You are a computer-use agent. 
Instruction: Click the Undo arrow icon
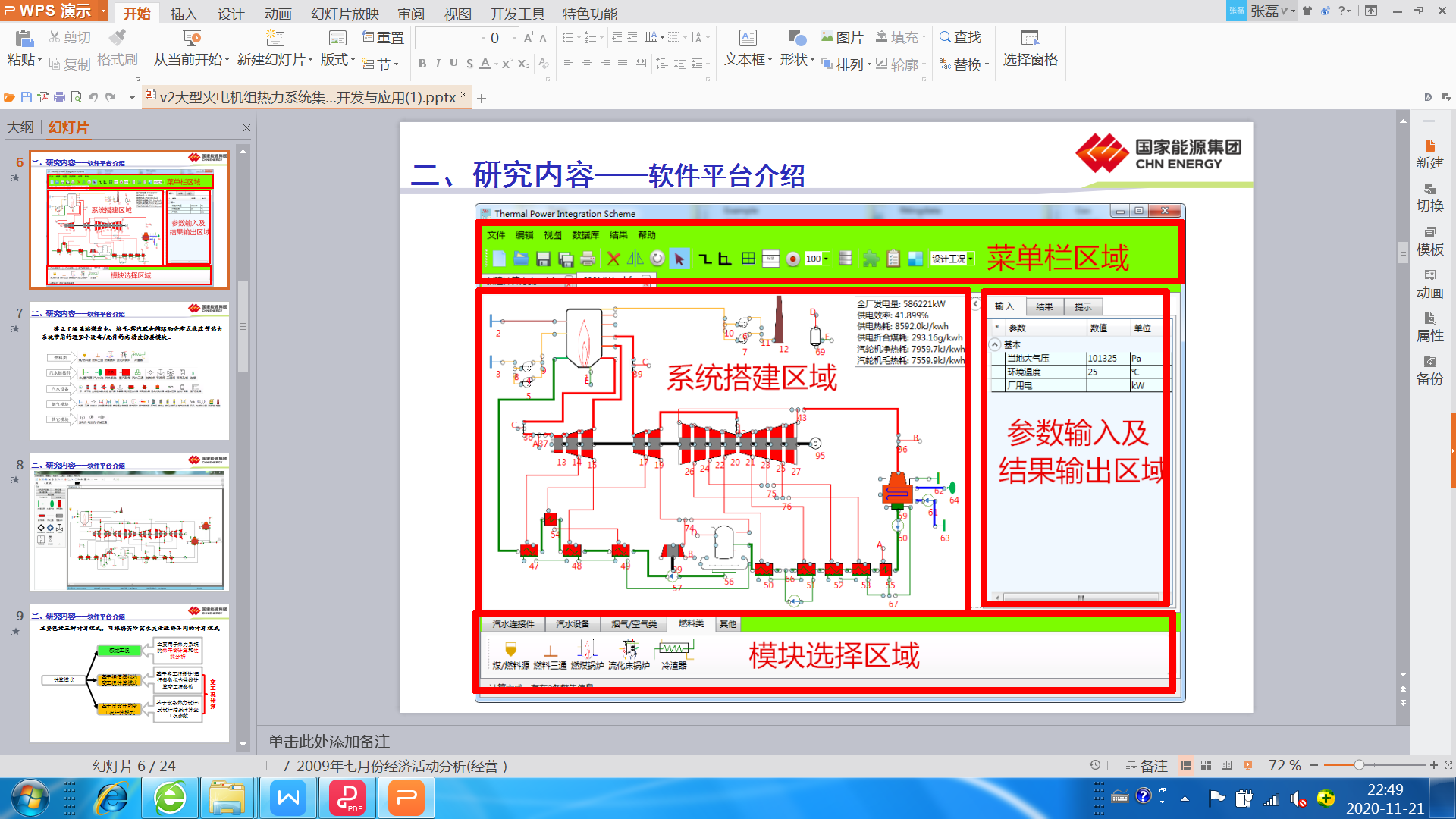tap(93, 97)
